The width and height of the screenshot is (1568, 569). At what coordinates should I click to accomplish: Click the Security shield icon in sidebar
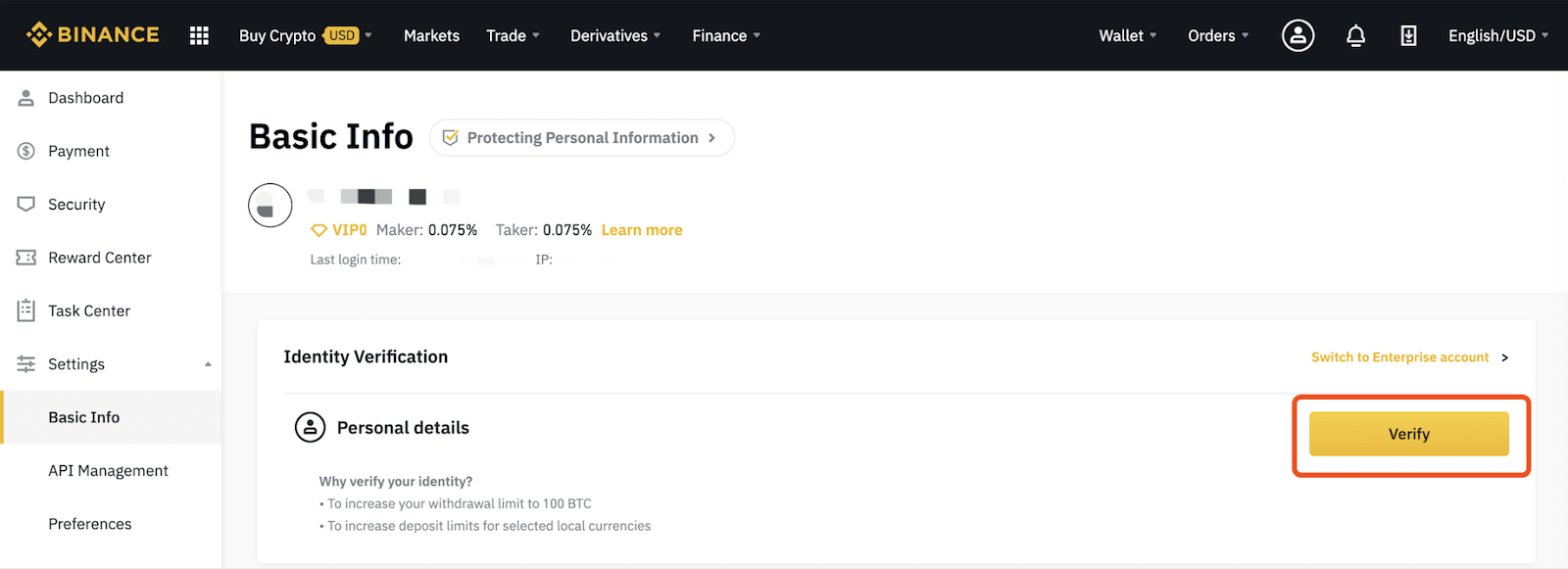pyautogui.click(x=26, y=204)
